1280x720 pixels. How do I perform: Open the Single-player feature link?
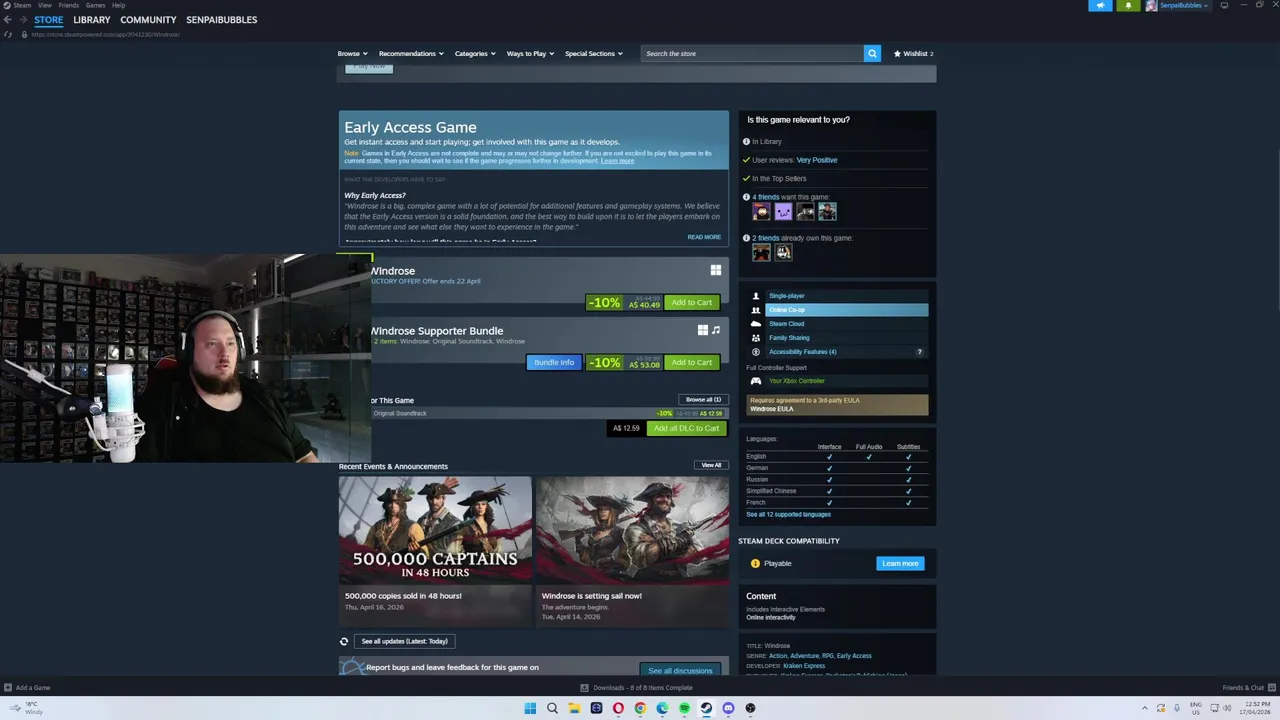point(786,296)
